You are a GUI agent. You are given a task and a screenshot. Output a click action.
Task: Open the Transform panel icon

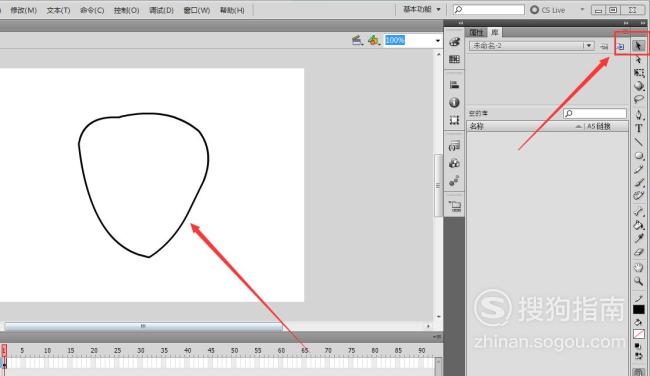click(454, 120)
